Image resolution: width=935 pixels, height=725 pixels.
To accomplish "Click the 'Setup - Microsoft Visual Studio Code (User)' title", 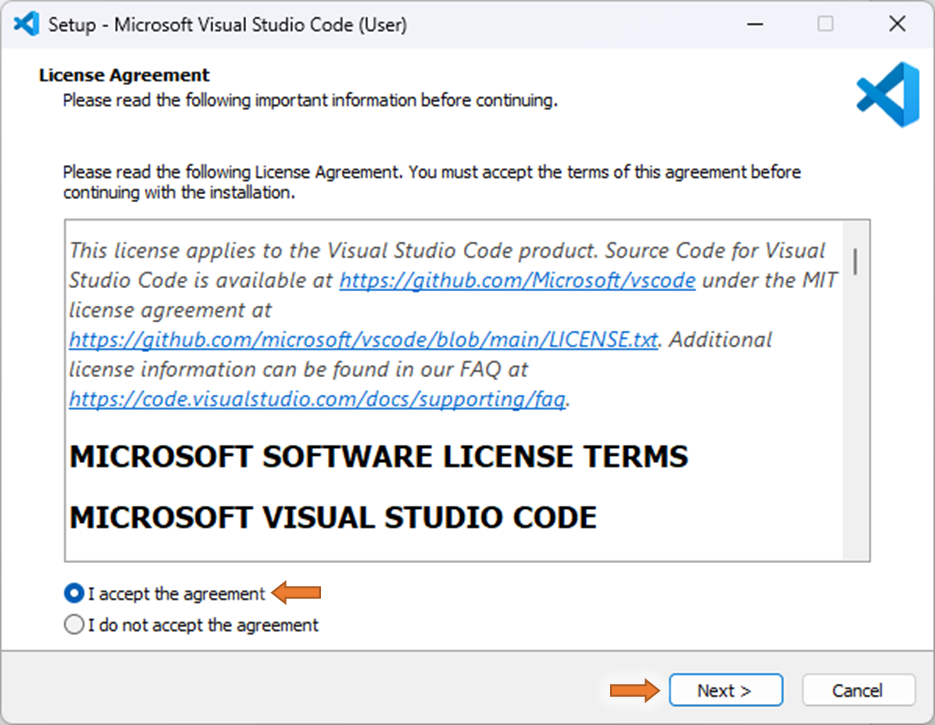I will (x=227, y=25).
